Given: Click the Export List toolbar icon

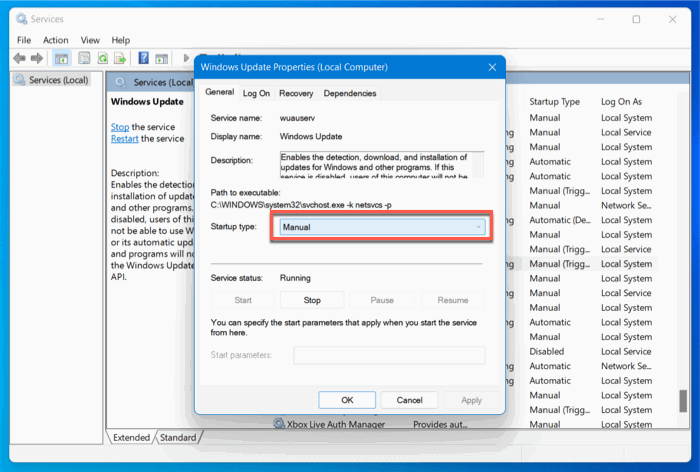Looking at the screenshot, I should click(120, 58).
